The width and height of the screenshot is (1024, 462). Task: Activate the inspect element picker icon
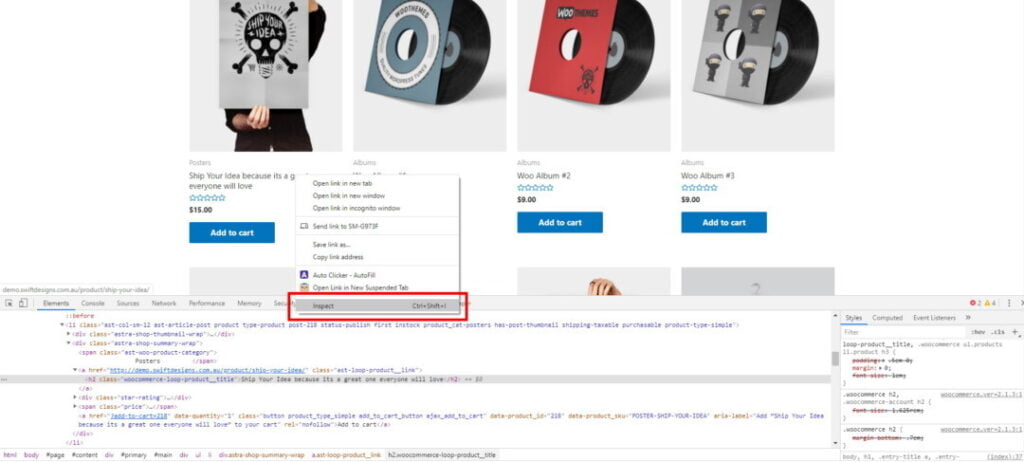(x=8, y=303)
